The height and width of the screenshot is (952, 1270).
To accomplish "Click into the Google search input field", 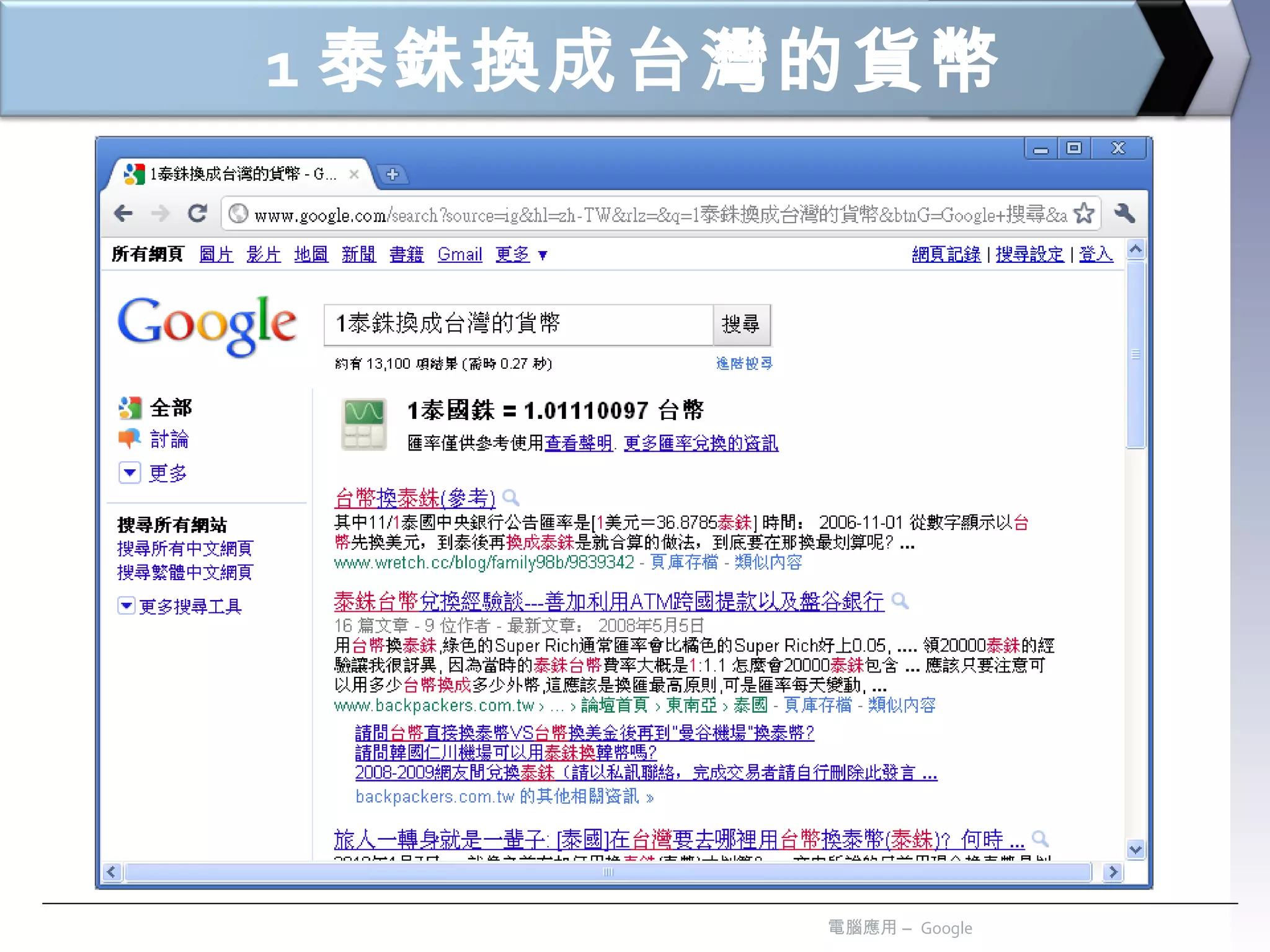I will [518, 324].
